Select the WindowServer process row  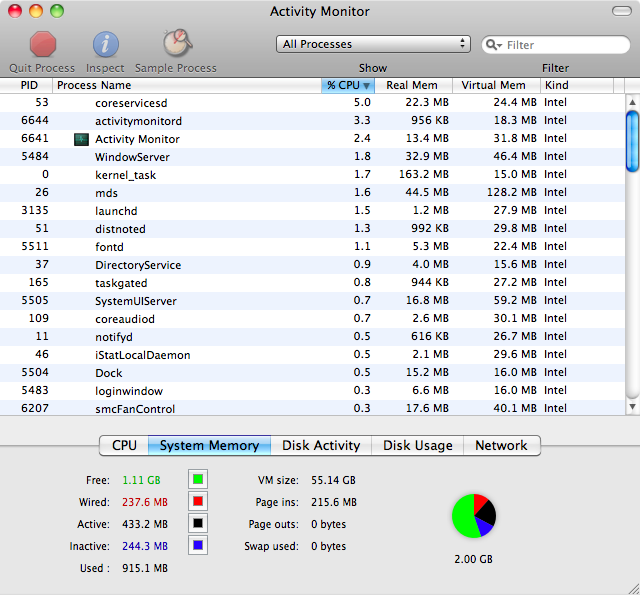312,157
